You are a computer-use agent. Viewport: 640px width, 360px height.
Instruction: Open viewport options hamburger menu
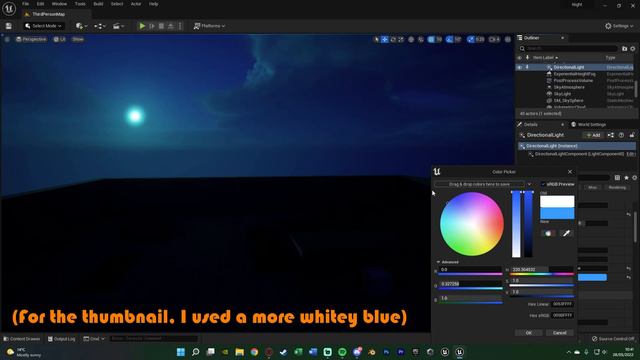[x=7, y=39]
